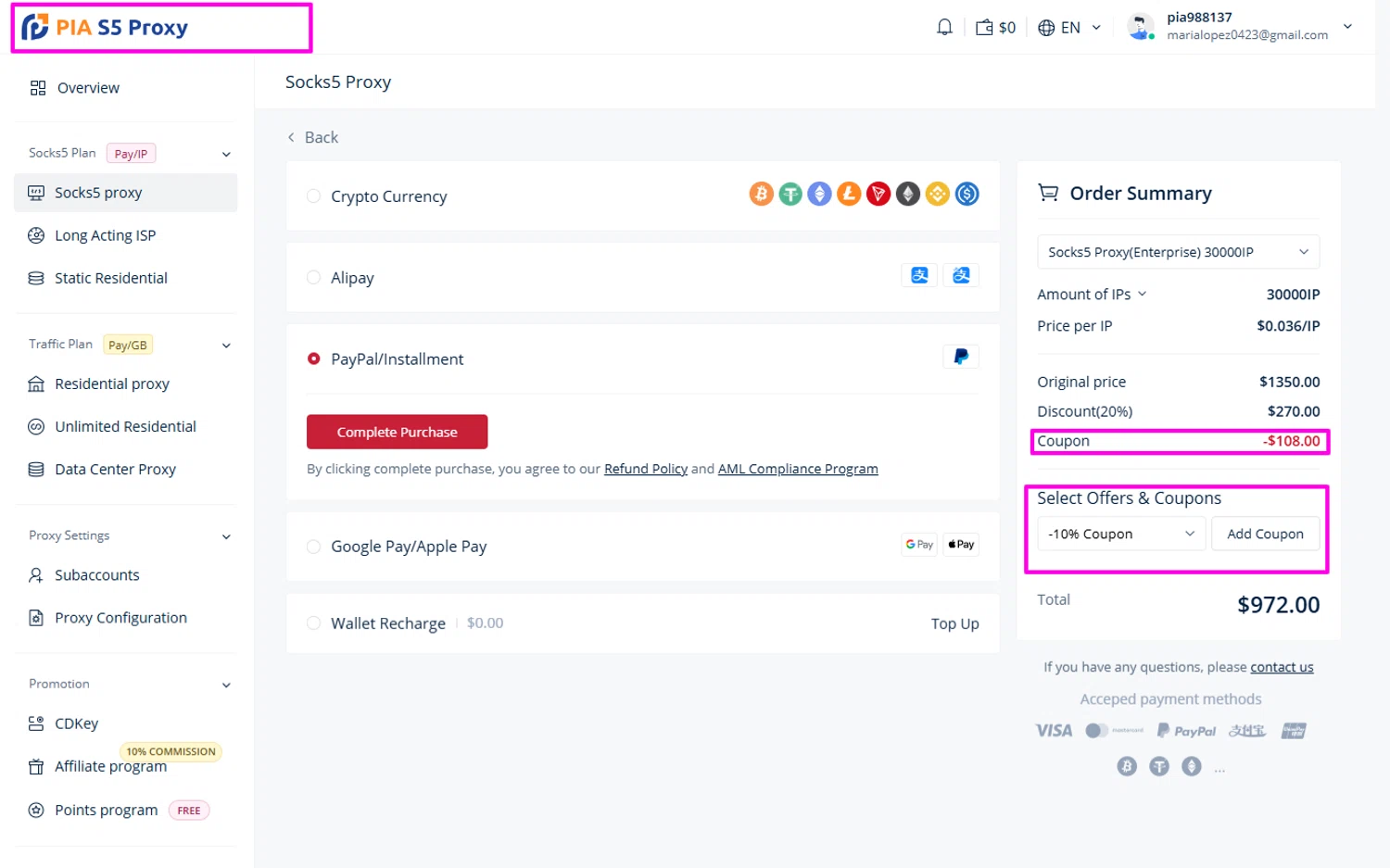Click the Complete Purchase button
The height and width of the screenshot is (868, 1390).
tap(397, 432)
